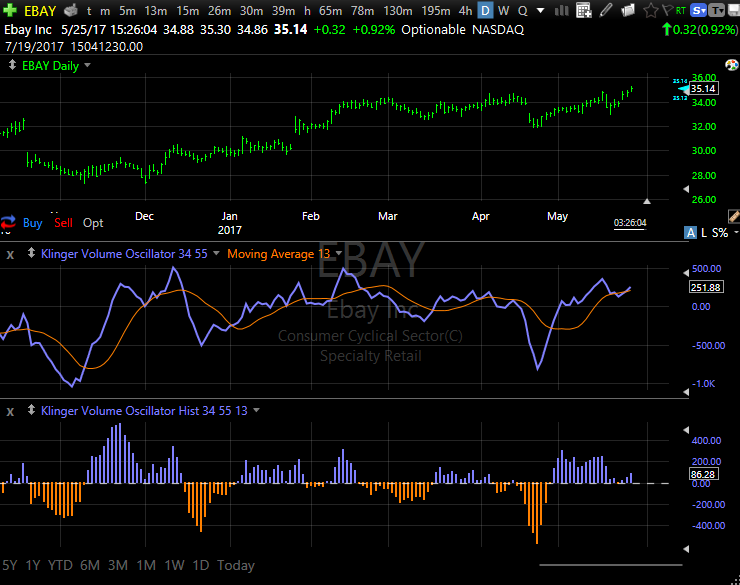
Task: Zoom chart to 3M range
Action: tap(118, 565)
